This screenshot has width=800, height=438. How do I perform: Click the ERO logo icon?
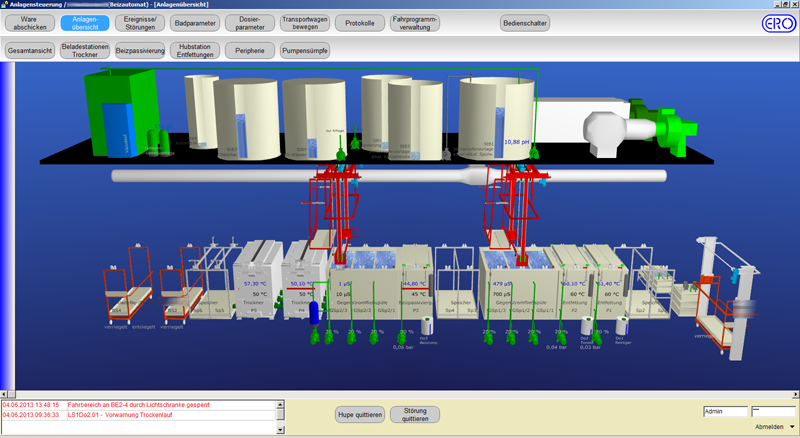(776, 22)
